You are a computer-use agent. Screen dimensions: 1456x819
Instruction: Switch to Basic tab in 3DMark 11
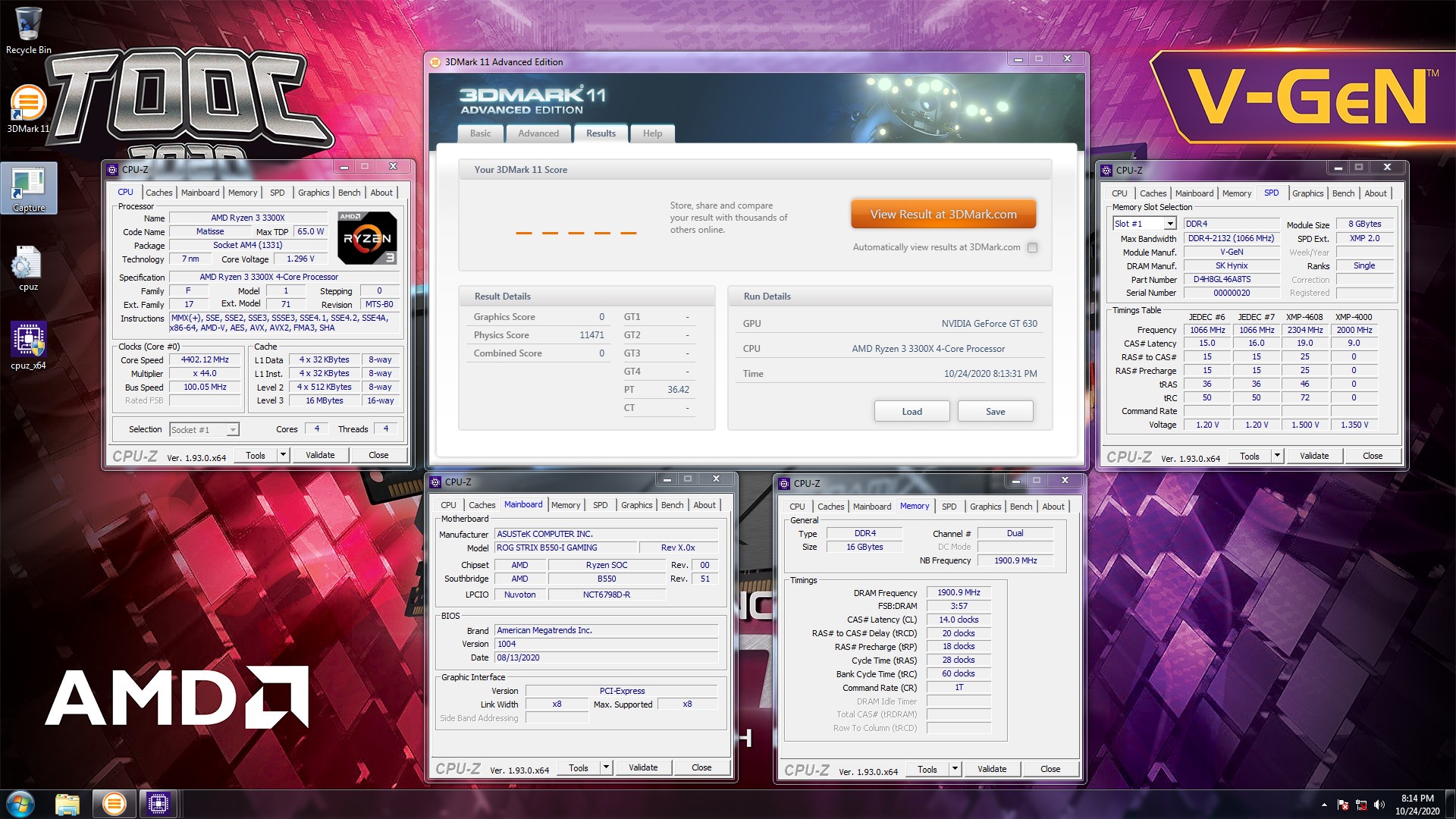481,133
